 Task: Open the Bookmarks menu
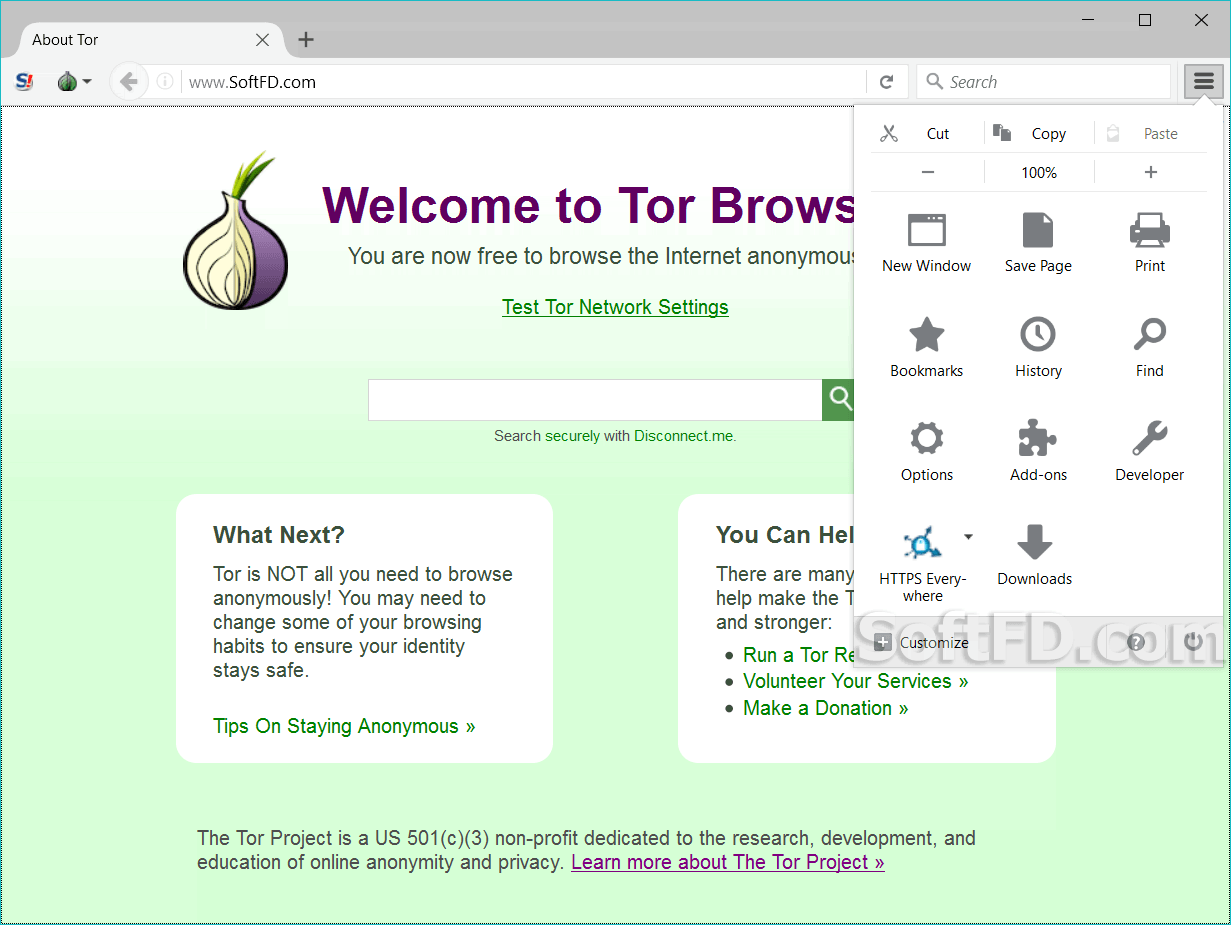click(x=927, y=347)
